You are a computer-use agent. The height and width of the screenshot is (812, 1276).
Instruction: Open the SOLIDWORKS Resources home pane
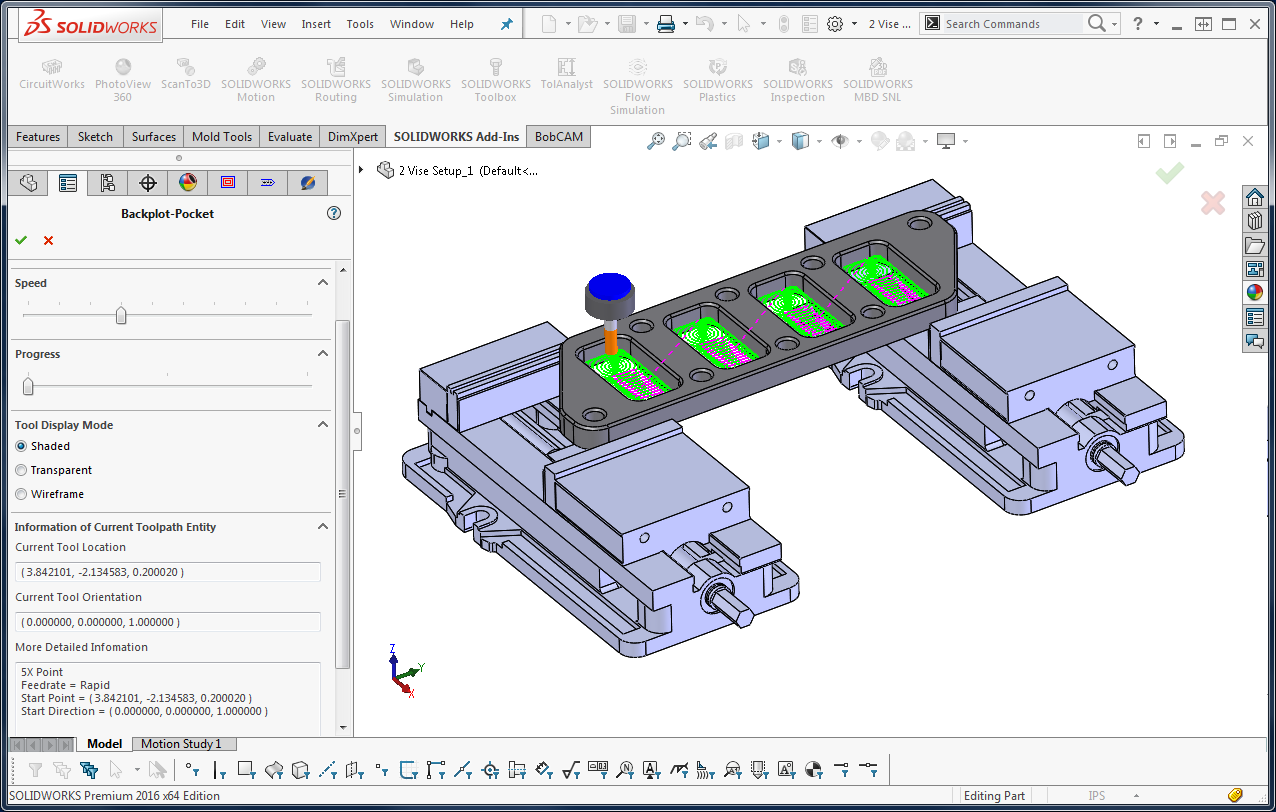click(x=1254, y=197)
